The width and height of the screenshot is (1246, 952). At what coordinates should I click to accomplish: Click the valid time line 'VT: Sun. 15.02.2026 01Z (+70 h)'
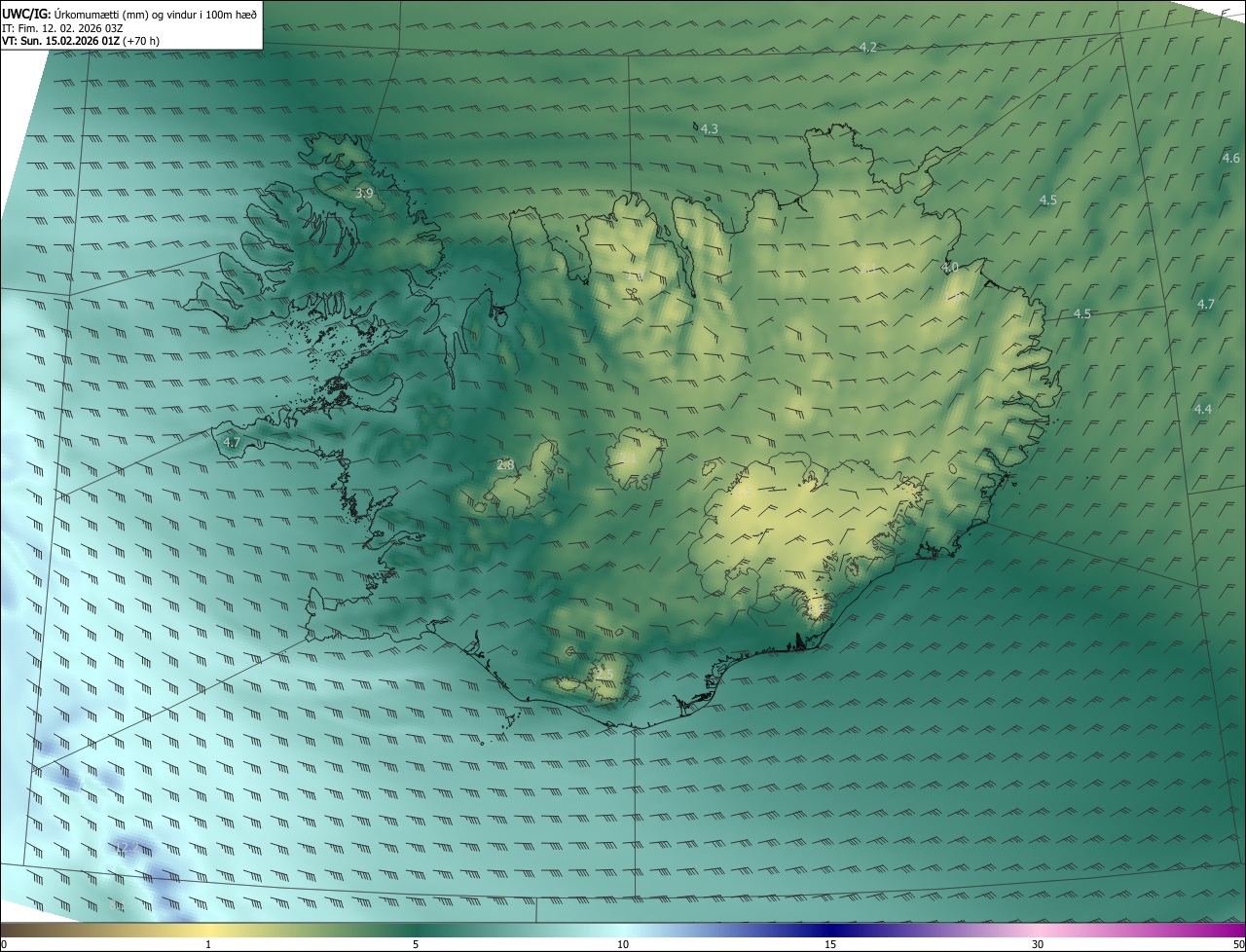(x=81, y=41)
